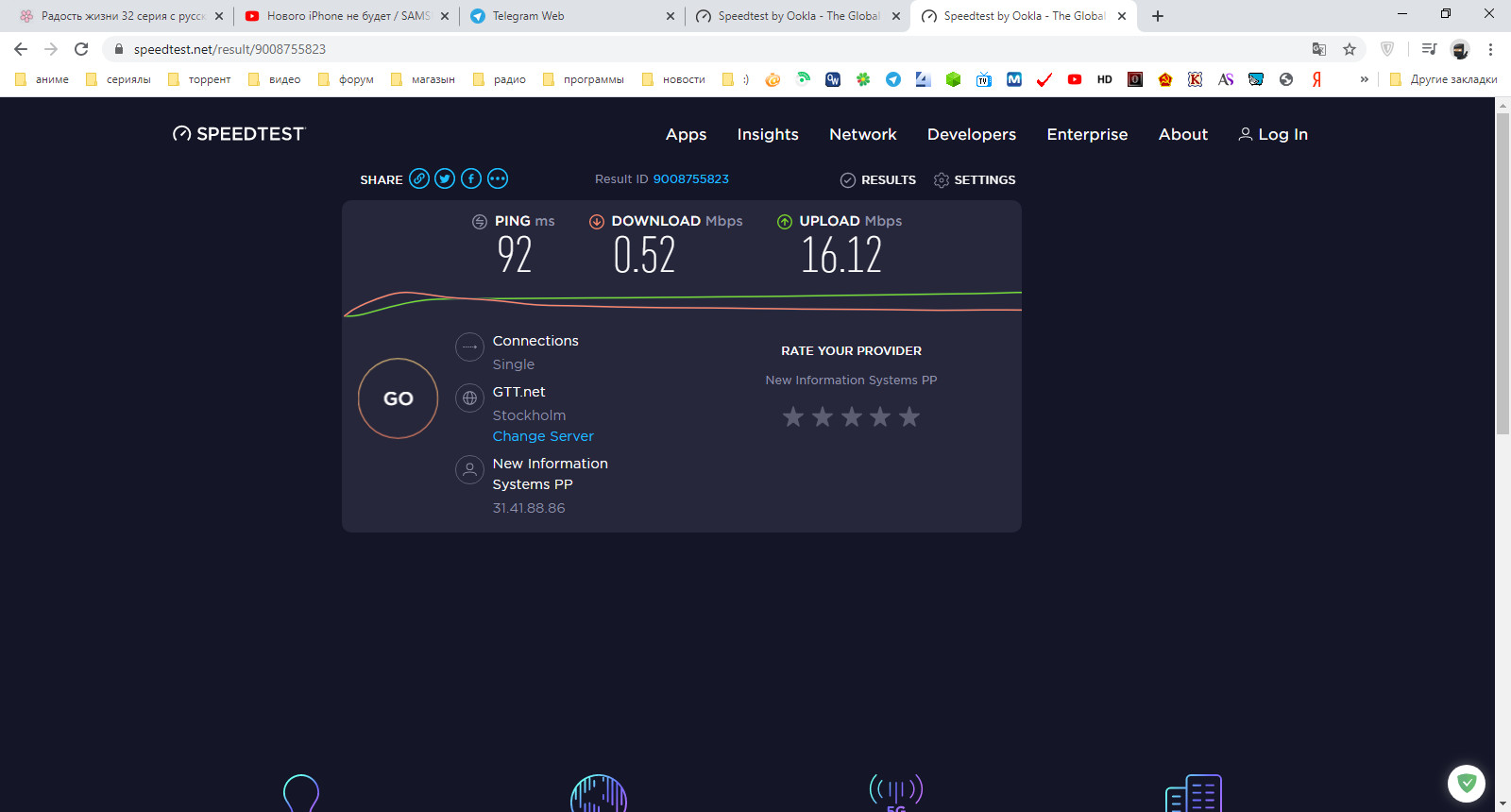
Task: Open the HD bookmark icon
Action: click(1105, 79)
